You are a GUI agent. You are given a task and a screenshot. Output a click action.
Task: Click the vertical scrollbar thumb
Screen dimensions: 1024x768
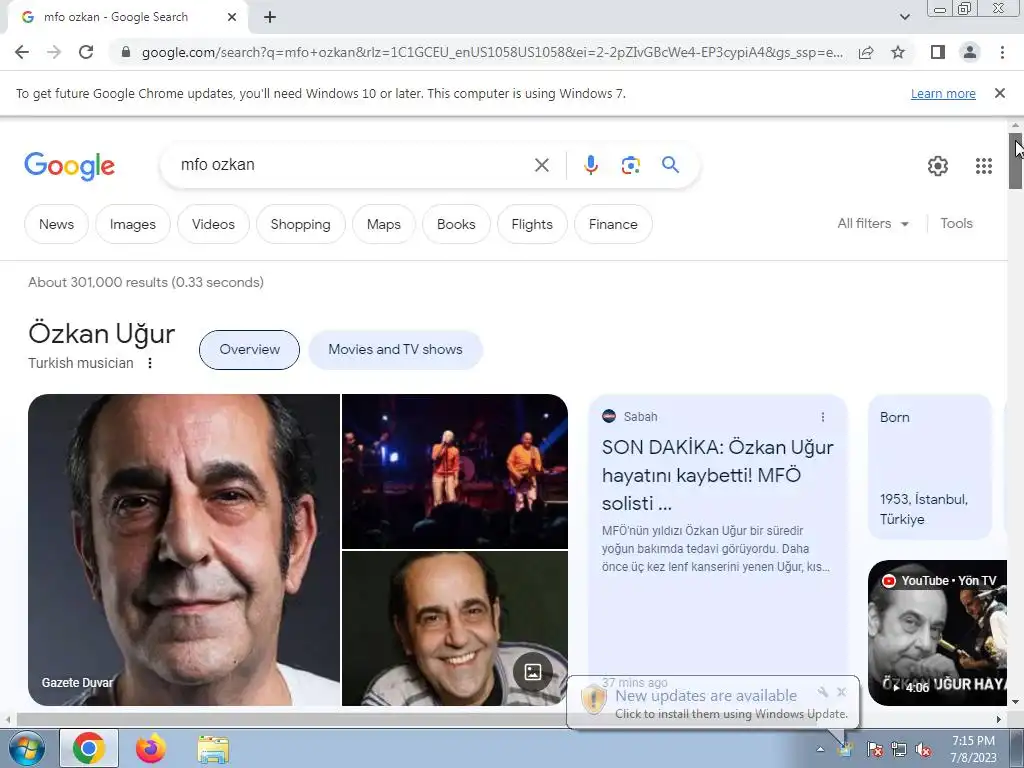[1016, 161]
